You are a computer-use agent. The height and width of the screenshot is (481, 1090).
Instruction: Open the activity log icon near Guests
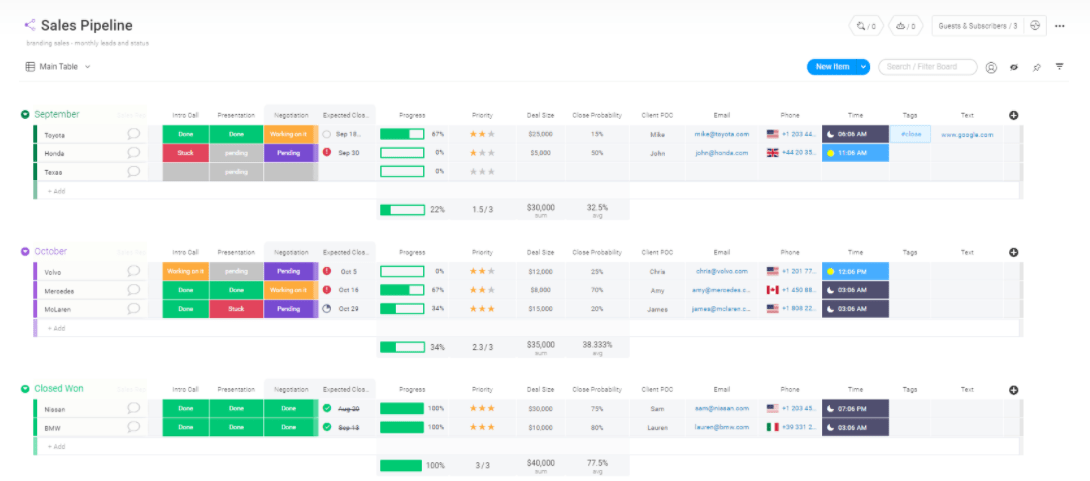1035,26
